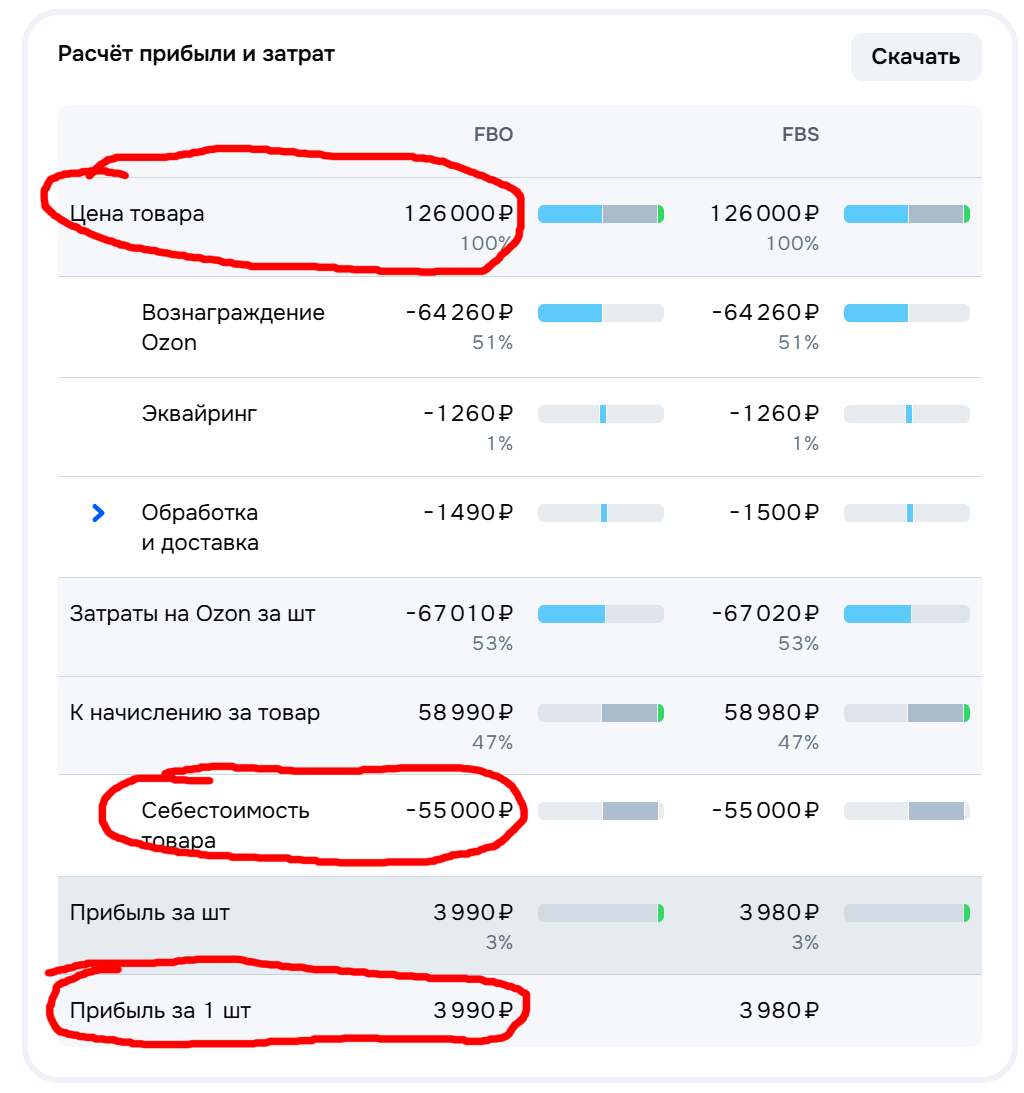Click the Расчёт прибыли и затрат heading
Viewport: 1024px width, 1093px height.
(x=196, y=54)
